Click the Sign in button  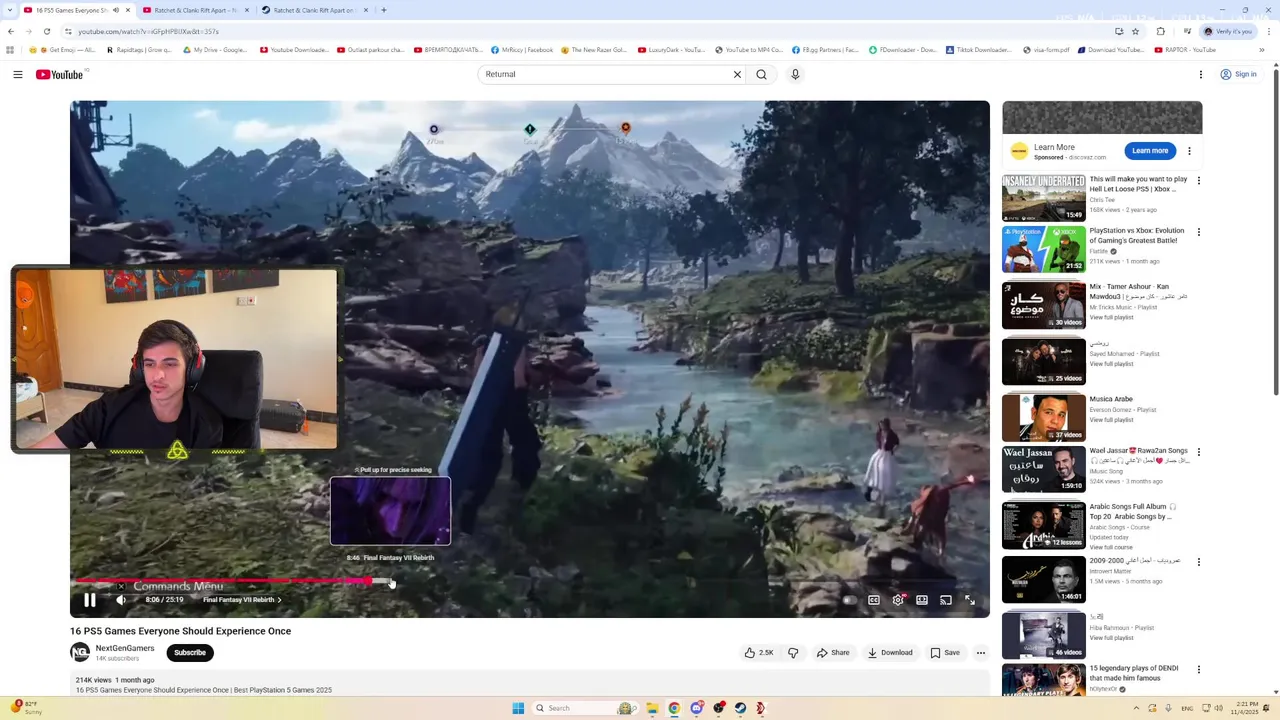coord(1238,74)
